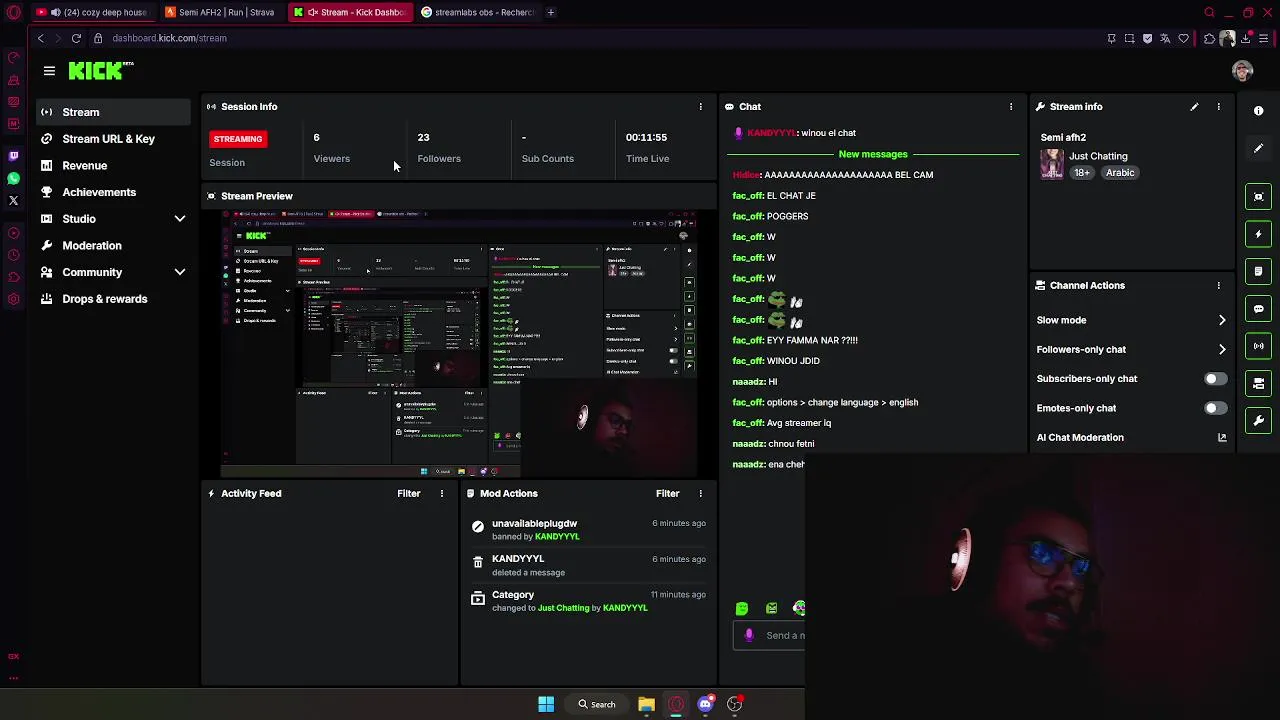Expand Slow mode options chevron

point(1221,320)
